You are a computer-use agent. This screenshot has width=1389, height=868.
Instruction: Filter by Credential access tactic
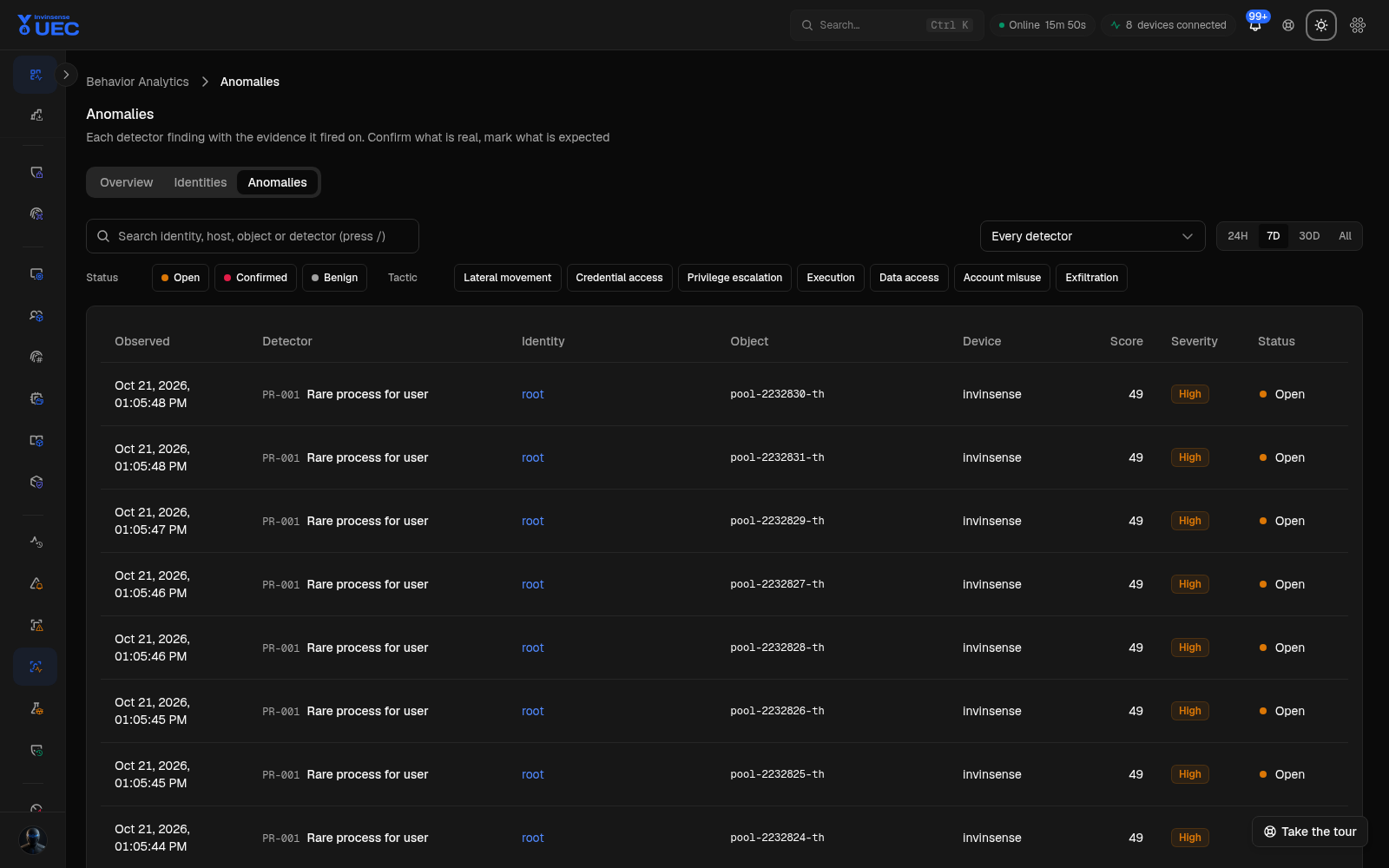pyautogui.click(x=619, y=278)
